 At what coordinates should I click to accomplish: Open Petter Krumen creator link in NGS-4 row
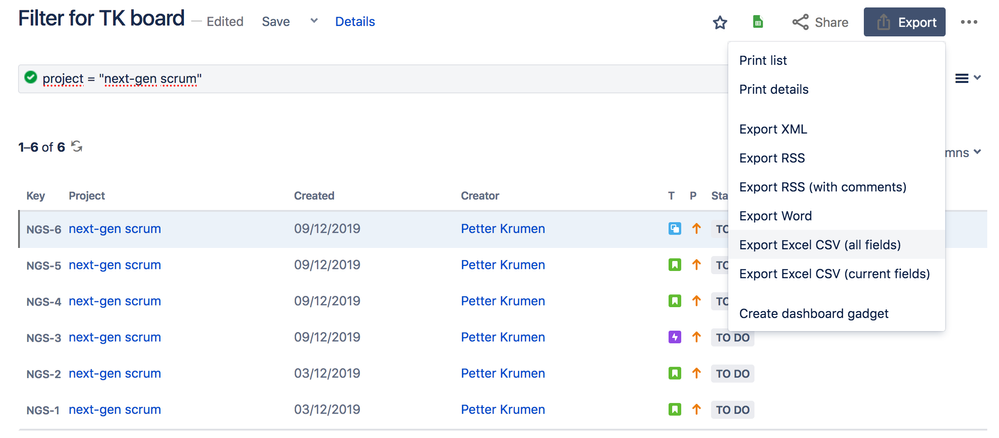(503, 301)
